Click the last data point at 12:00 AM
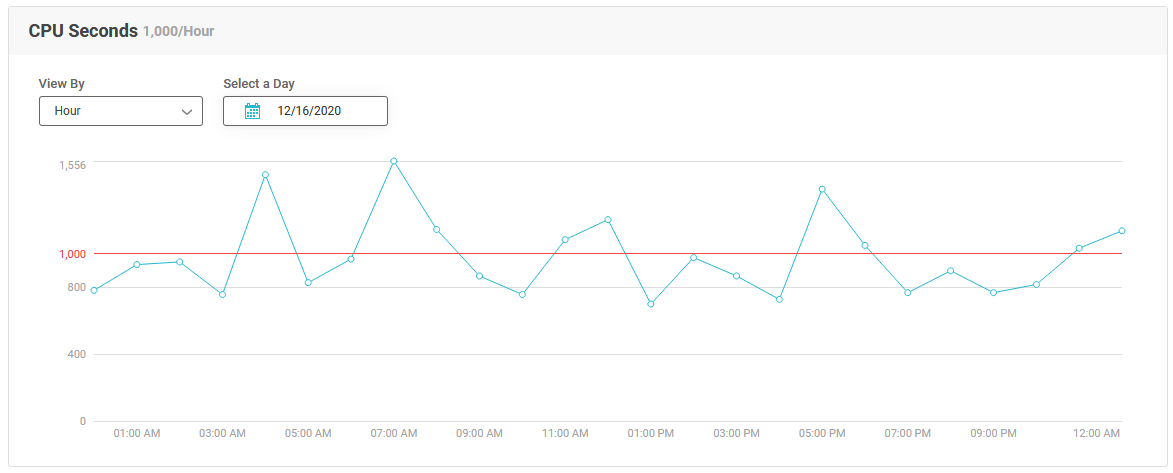1173x473 pixels. [x=1122, y=231]
